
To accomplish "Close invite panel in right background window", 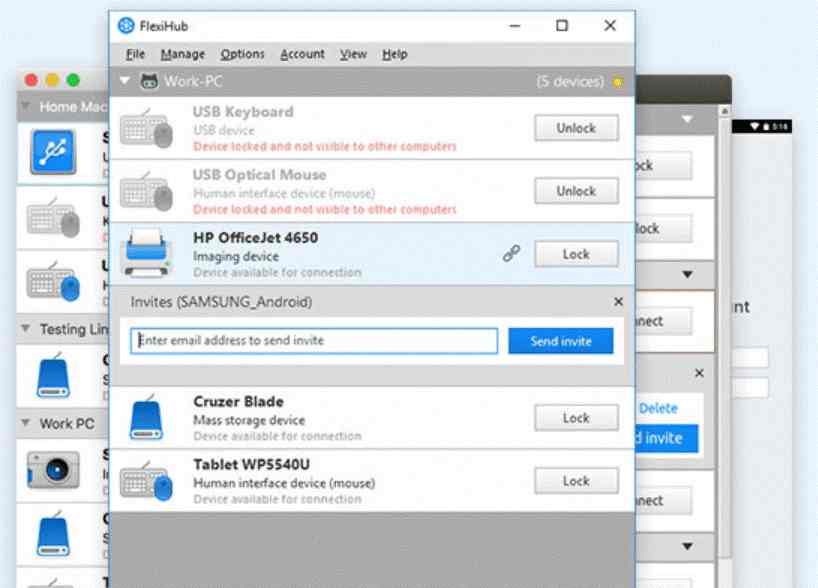I will pos(700,373).
